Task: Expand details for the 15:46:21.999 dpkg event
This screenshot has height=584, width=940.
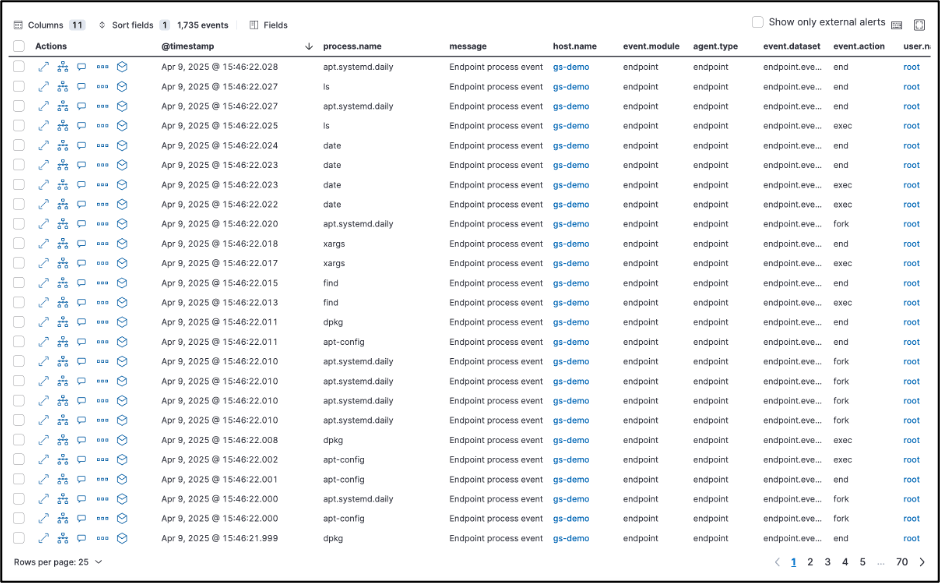Action: click(43, 538)
